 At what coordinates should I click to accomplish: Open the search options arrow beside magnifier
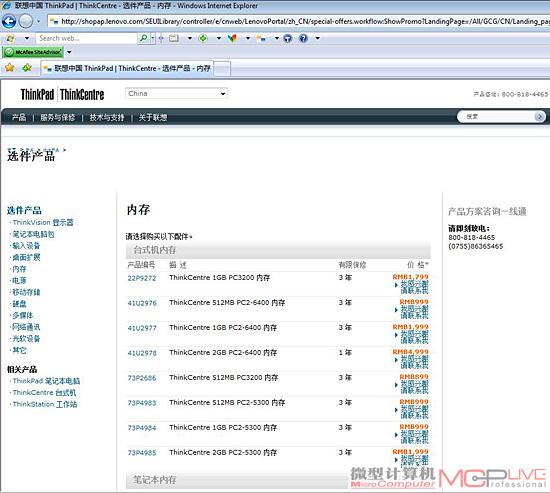153,38
